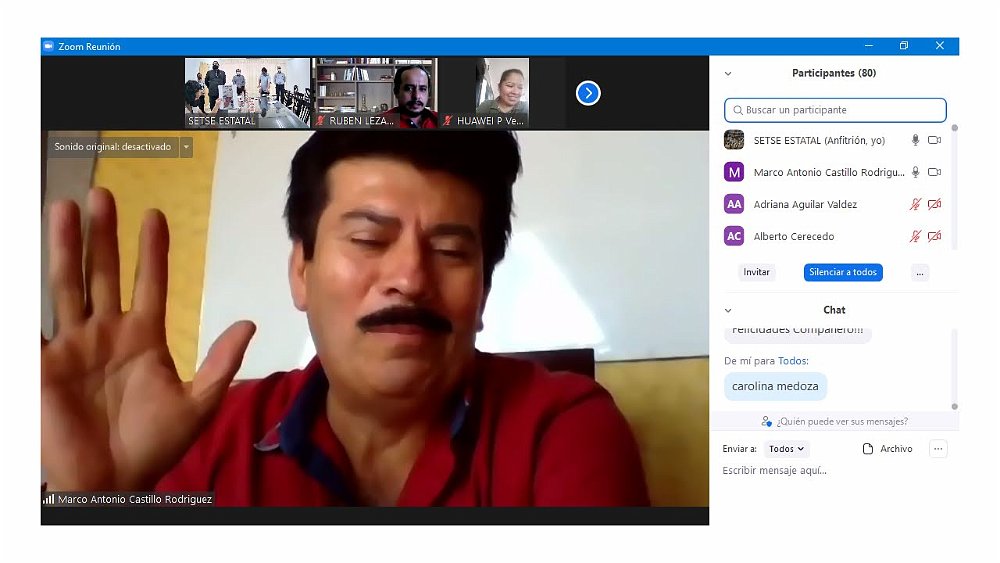
Task: Click the 'Silenciar a todos' button
Action: click(x=843, y=272)
